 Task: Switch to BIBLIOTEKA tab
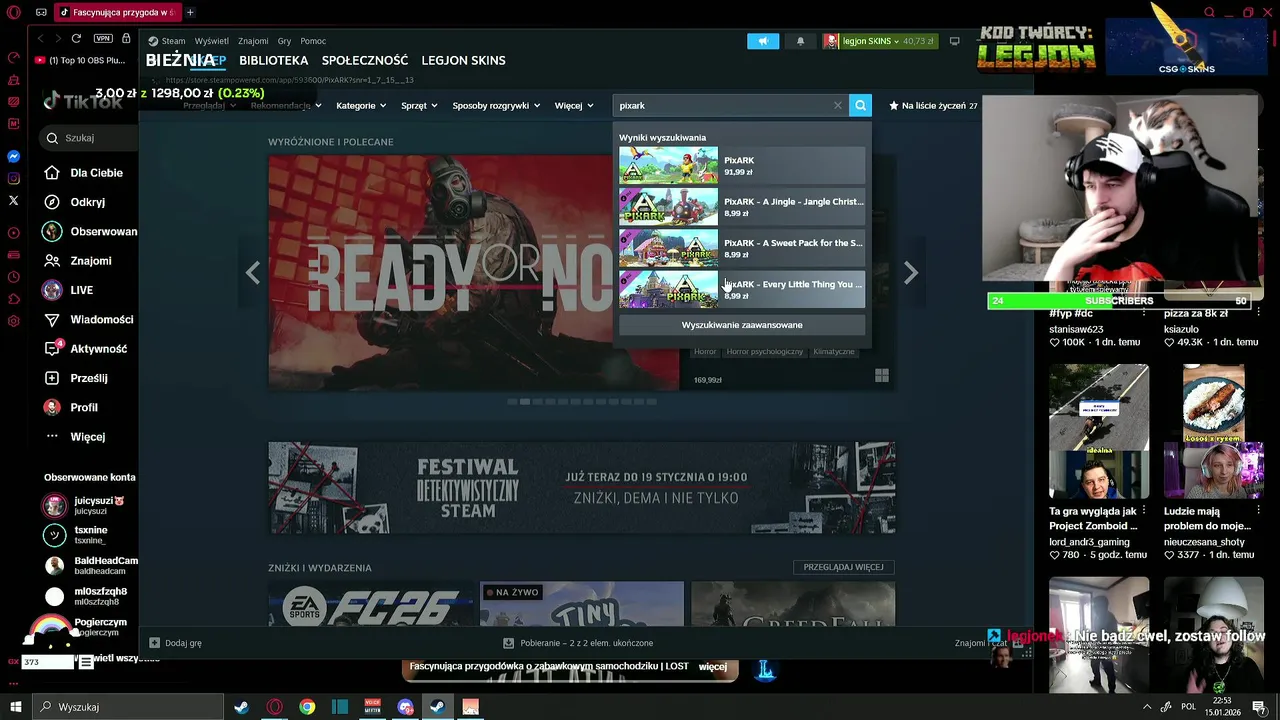tap(273, 60)
